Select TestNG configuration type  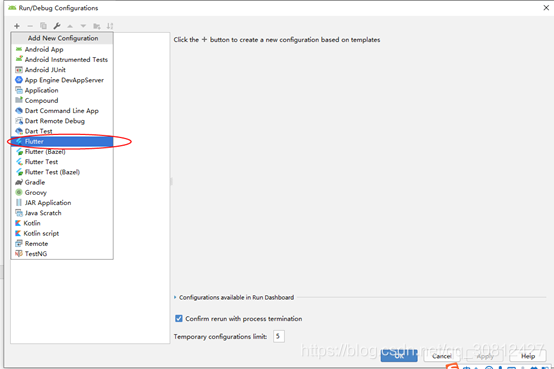pyautogui.click(x=62, y=254)
